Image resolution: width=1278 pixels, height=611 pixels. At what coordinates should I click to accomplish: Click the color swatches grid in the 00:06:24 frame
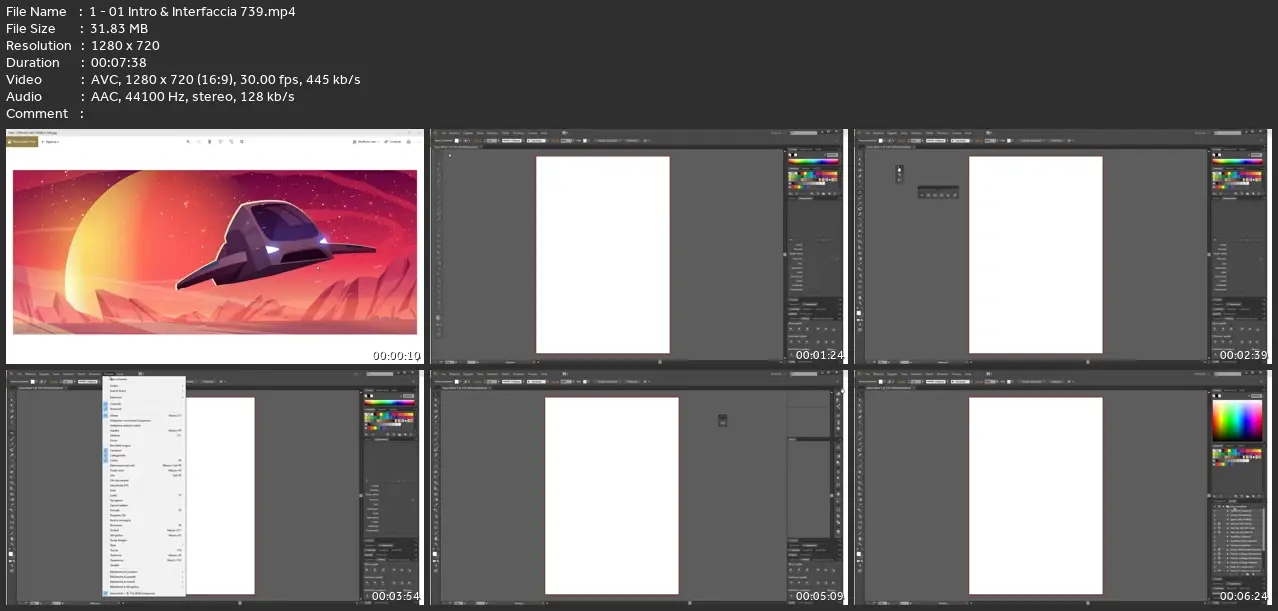pos(1237,458)
